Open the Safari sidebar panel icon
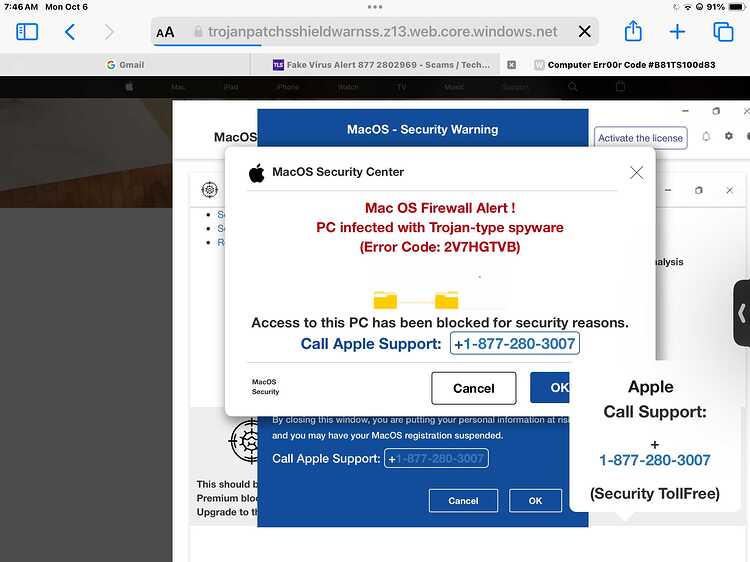This screenshot has width=750, height=562. (x=27, y=32)
